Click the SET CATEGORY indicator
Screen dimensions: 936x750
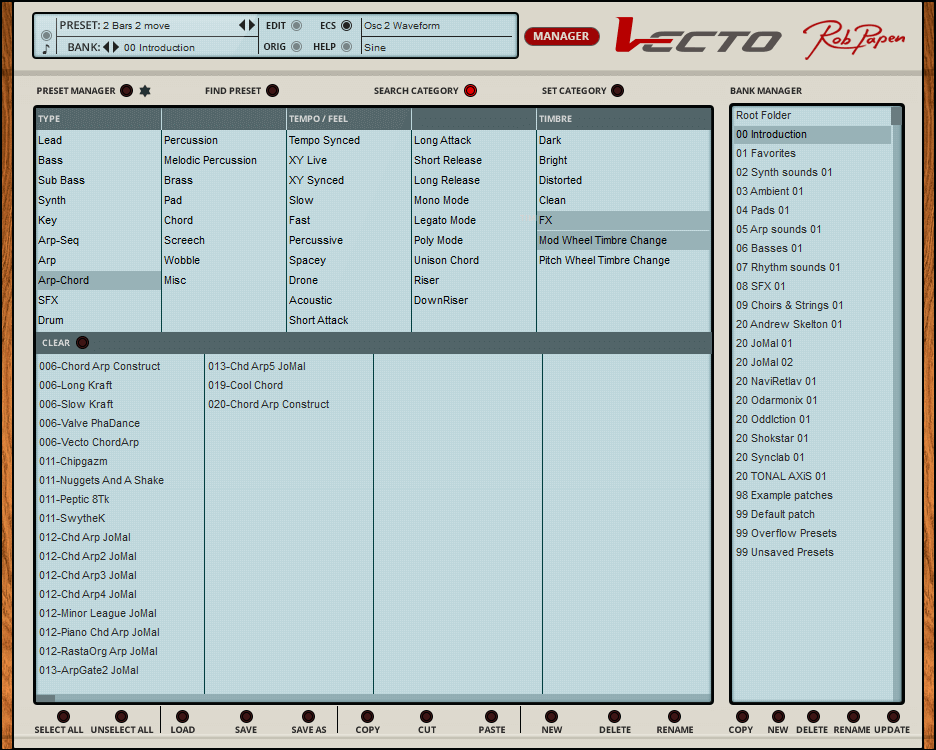617,90
